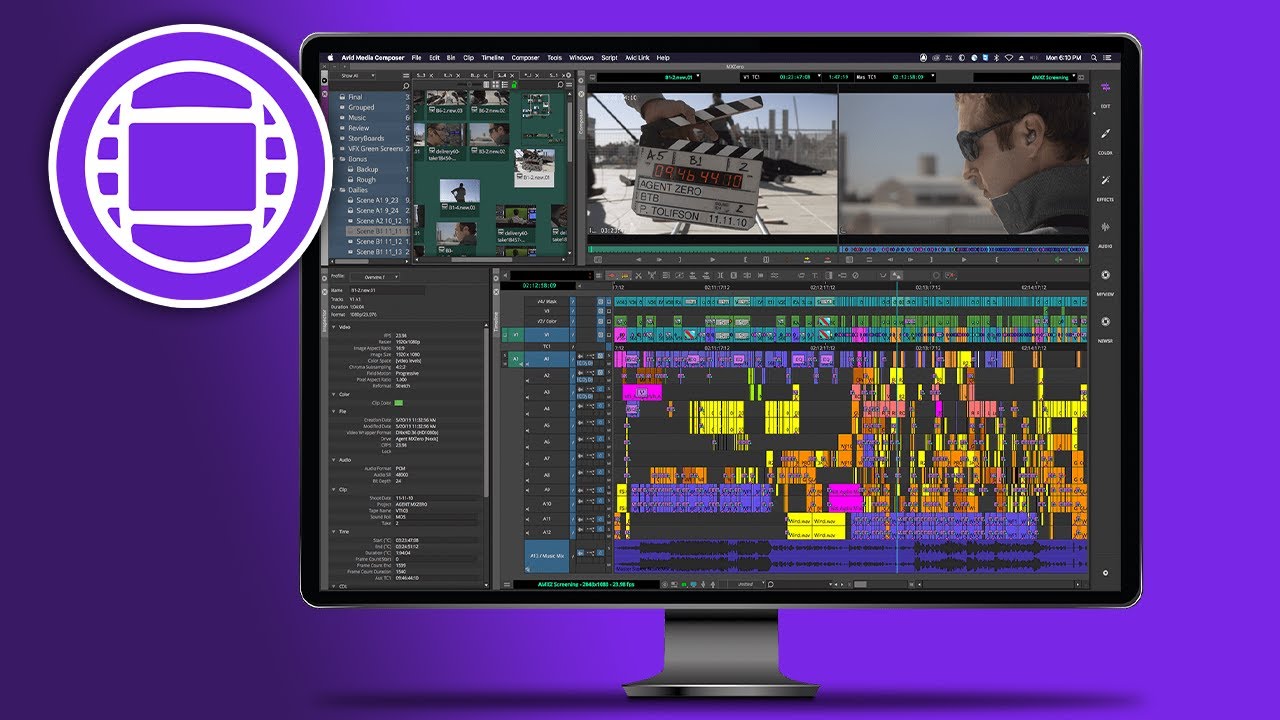Adjust the bin thumbnail size slider

click(x=469, y=84)
